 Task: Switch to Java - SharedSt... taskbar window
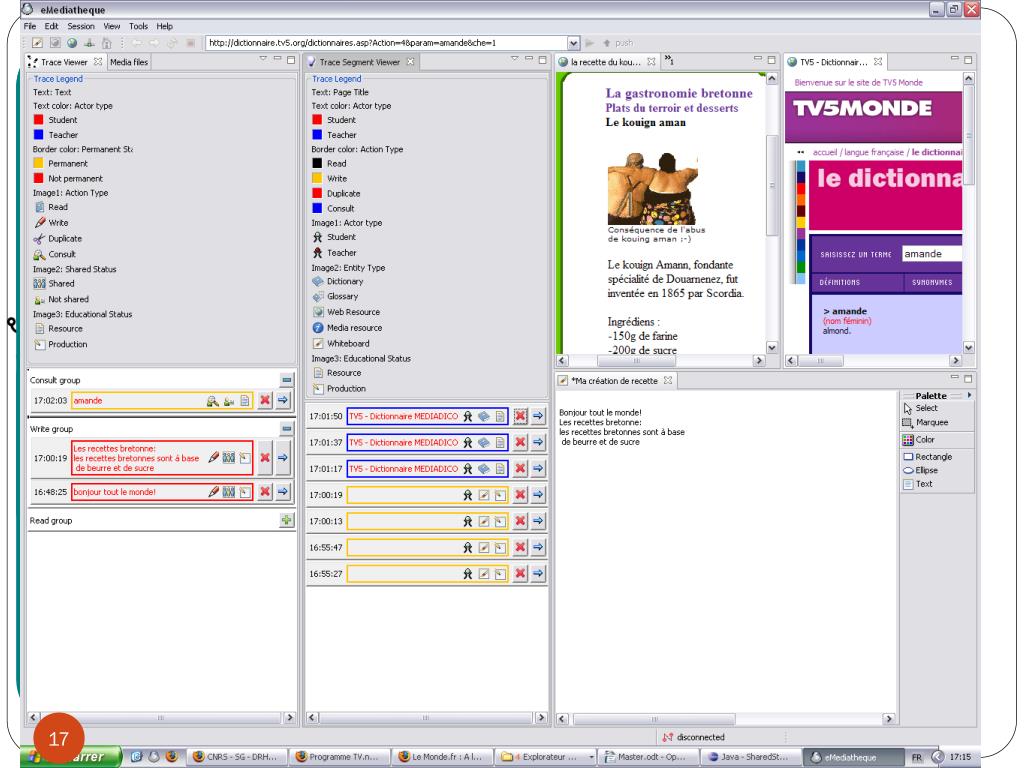[x=750, y=757]
